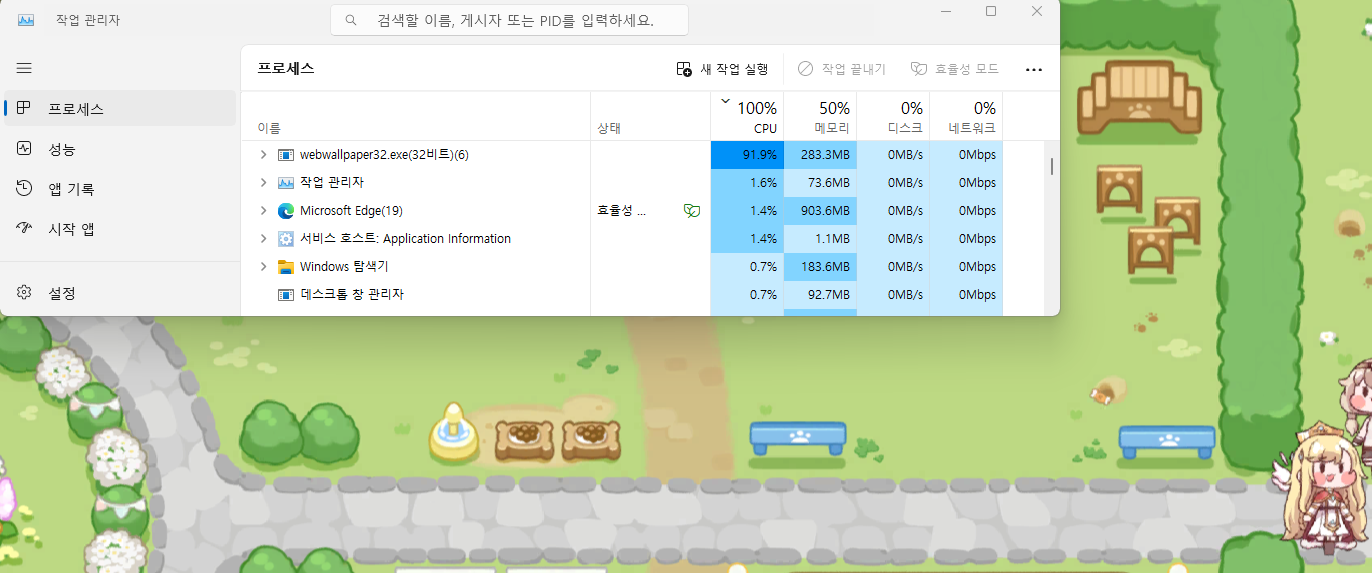Switch to the 시작 앱 tab
This screenshot has width=1372, height=573.
120,228
